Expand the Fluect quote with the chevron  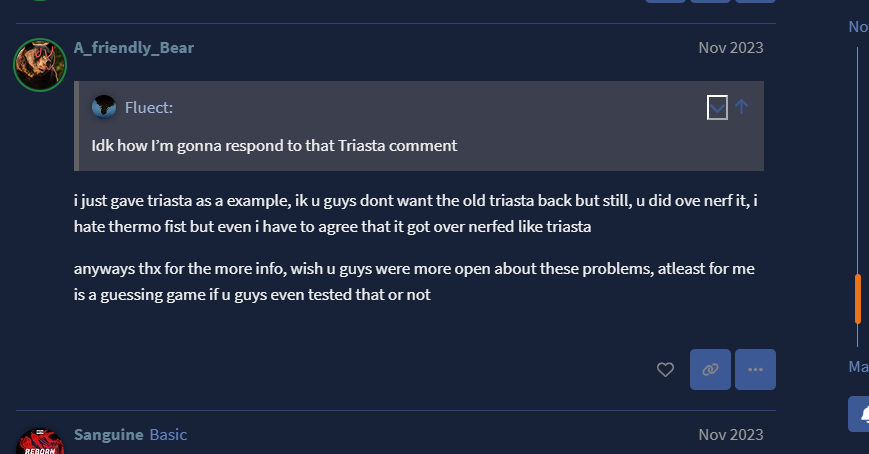[717, 107]
